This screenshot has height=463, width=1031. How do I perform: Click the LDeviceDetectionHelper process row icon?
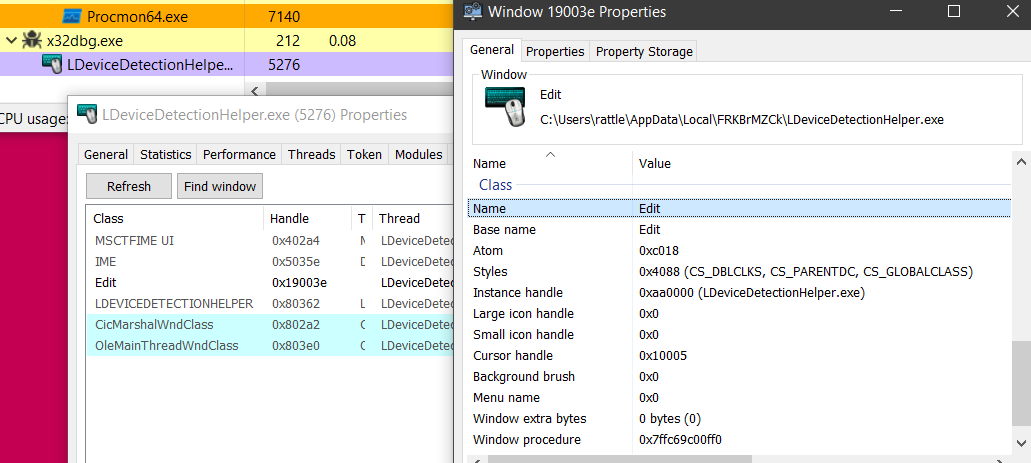52,64
